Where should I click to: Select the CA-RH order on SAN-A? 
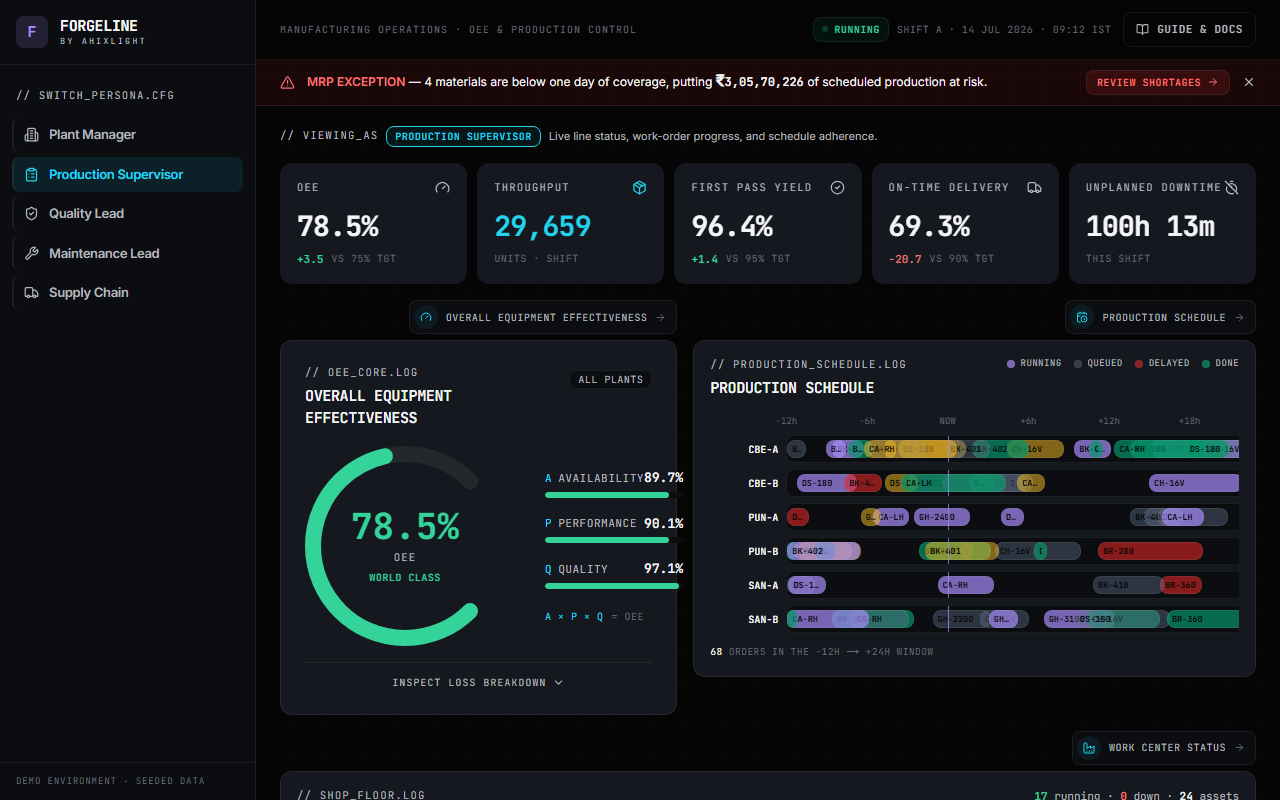pos(966,585)
